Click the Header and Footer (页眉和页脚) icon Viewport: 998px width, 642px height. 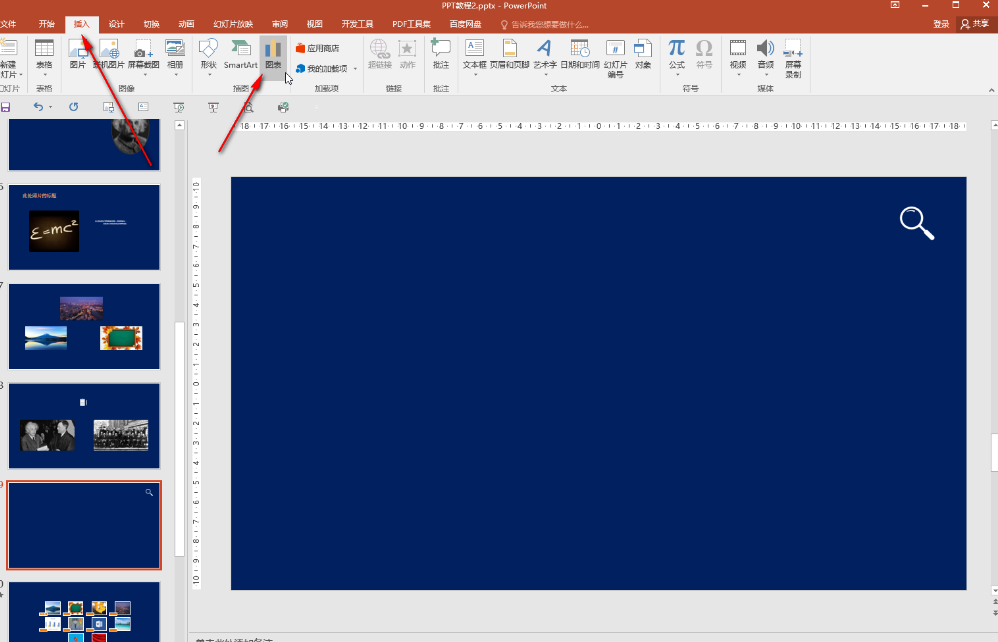point(510,54)
